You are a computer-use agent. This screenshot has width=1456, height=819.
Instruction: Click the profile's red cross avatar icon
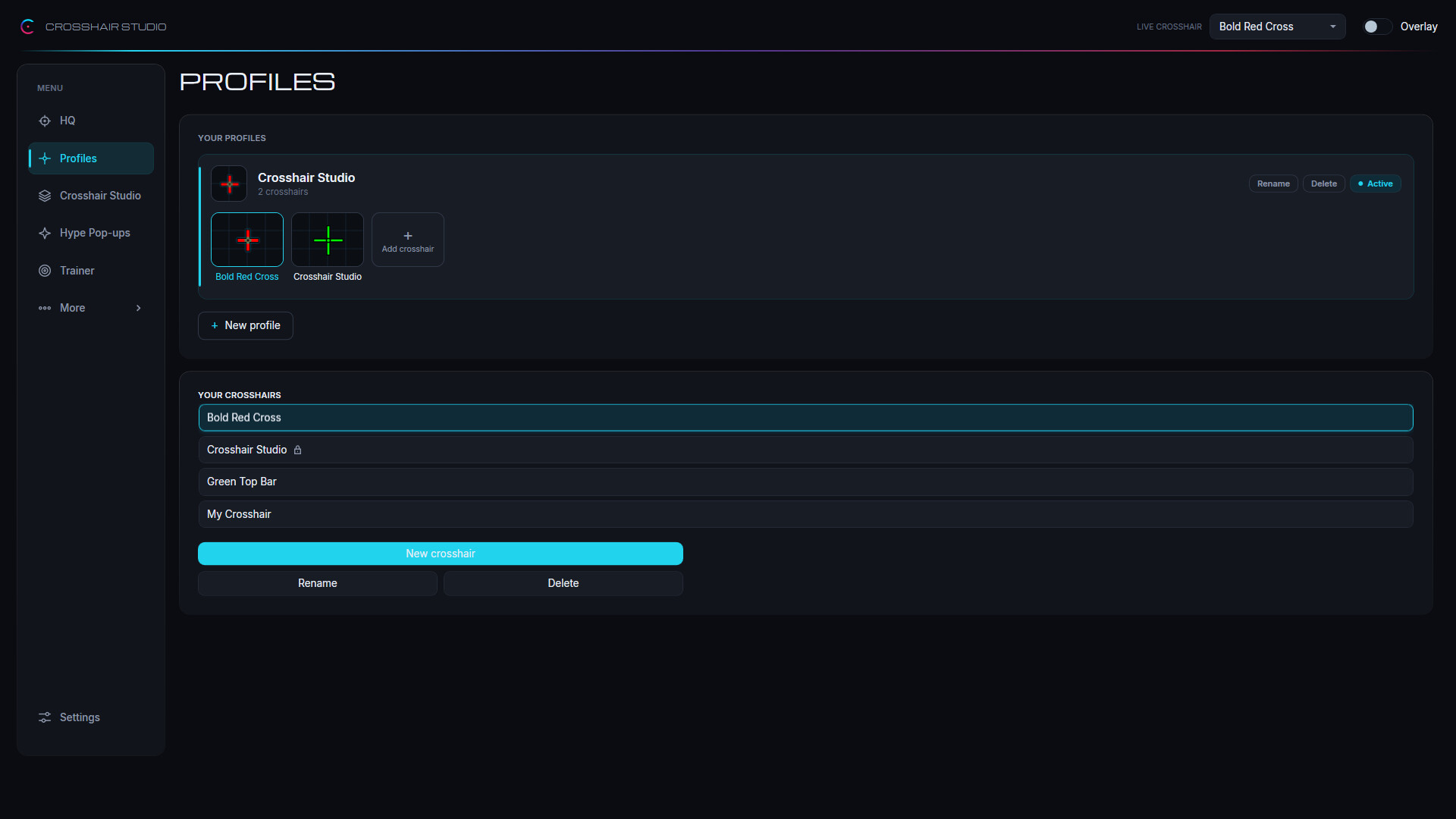pyautogui.click(x=229, y=184)
